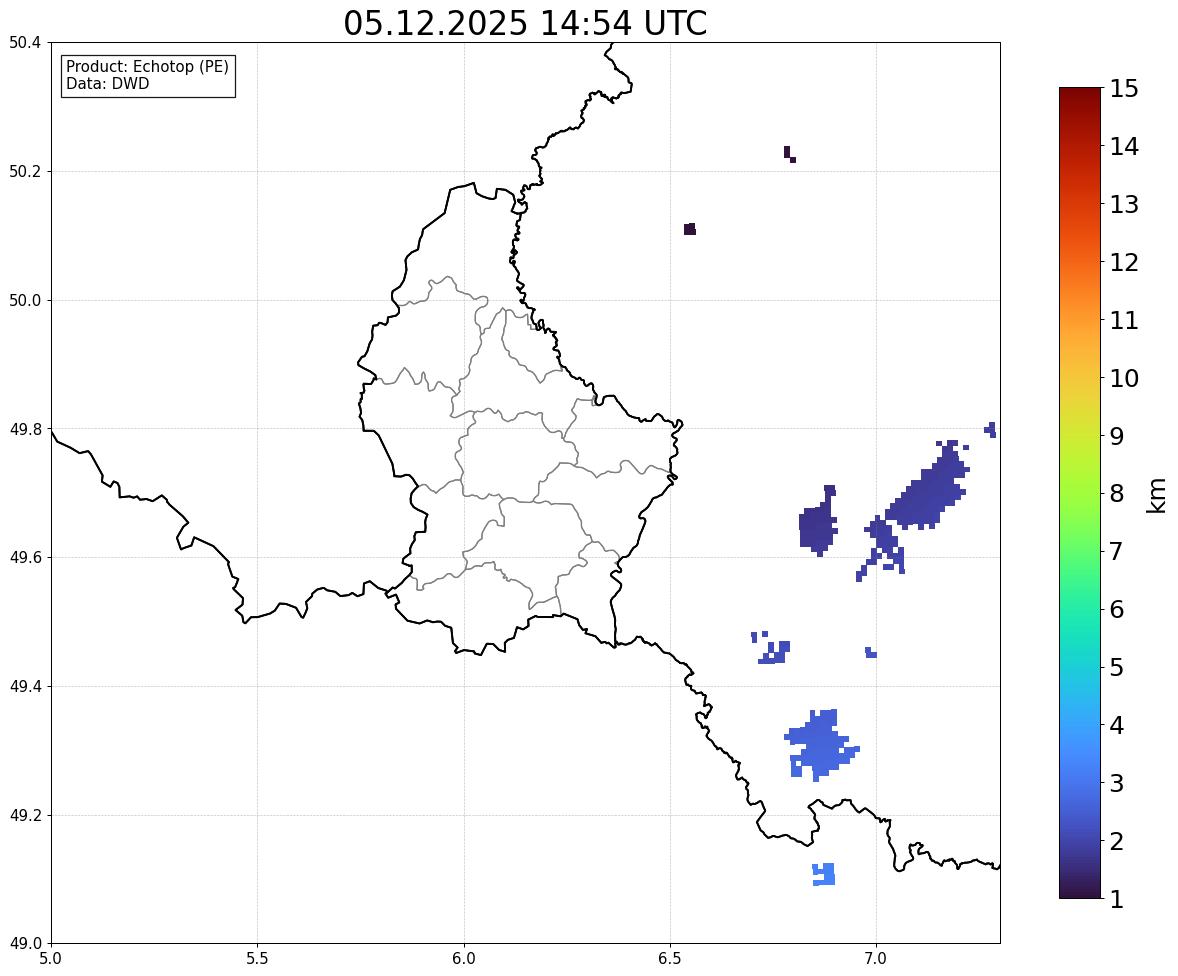1178x976 pixels.
Task: Click the colorbar tick label "14"
Action: tap(1124, 147)
